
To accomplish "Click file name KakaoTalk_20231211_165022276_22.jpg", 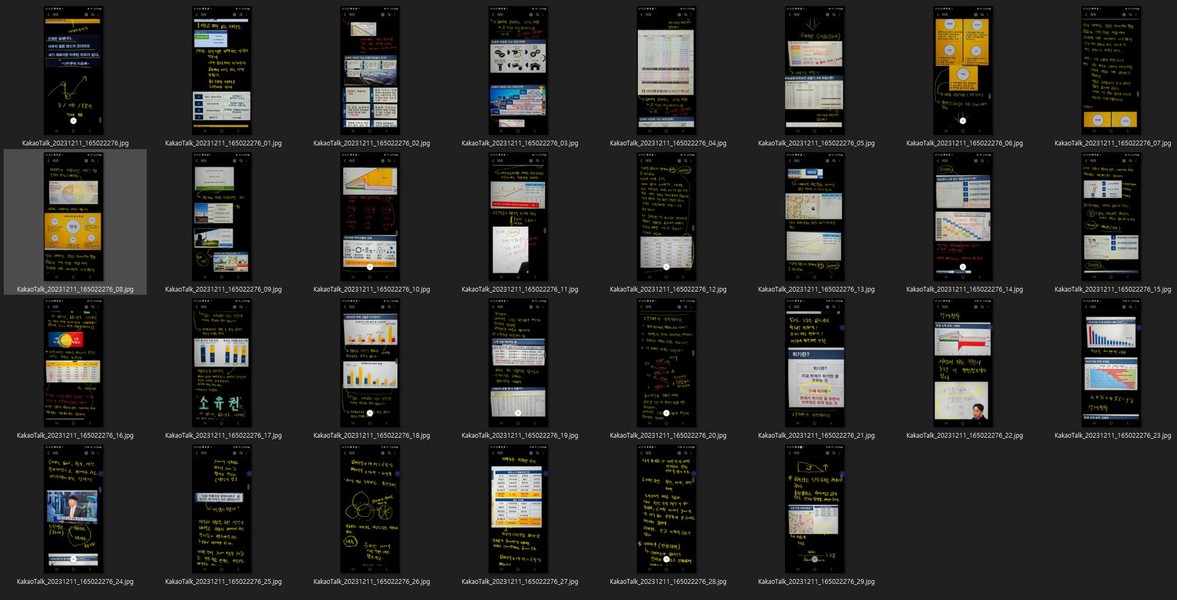I will (965, 435).
